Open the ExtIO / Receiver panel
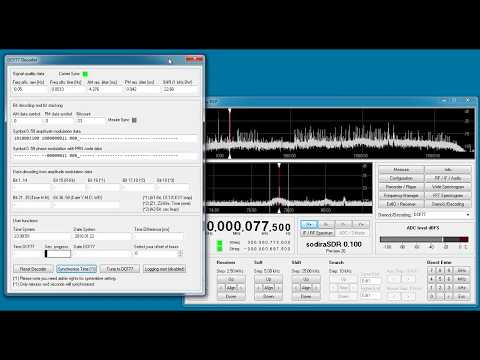 [401, 204]
